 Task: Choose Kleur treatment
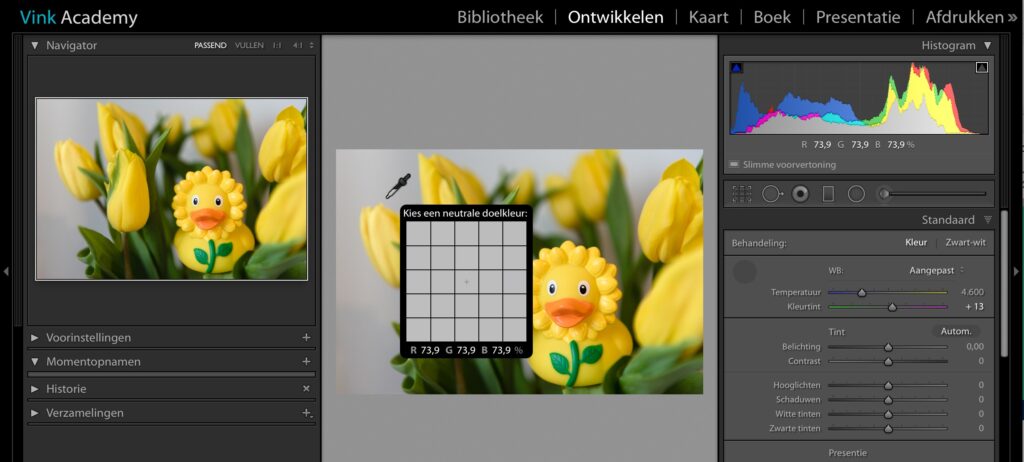(916, 242)
